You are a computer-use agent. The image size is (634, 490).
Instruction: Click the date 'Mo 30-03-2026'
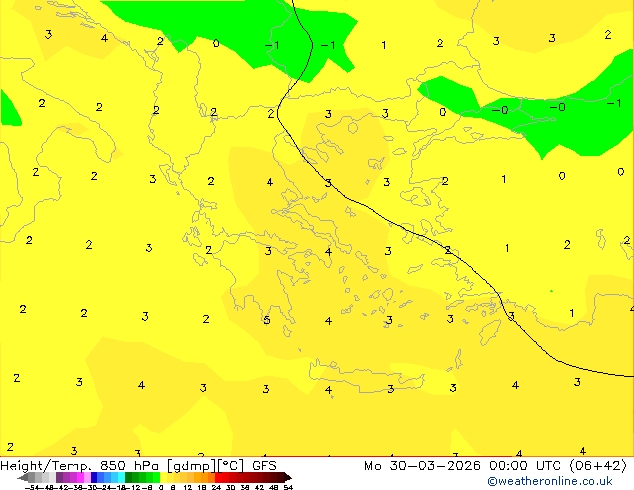coord(422,466)
